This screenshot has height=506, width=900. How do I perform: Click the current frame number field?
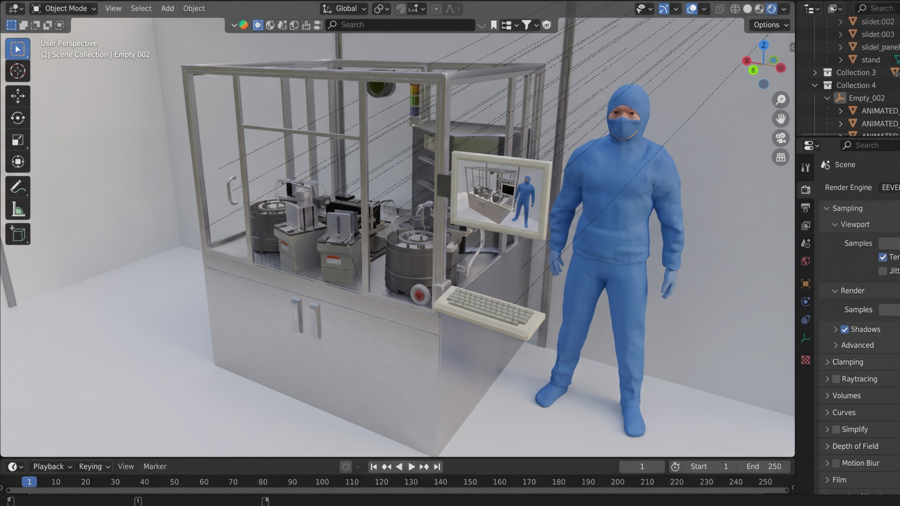tap(642, 466)
